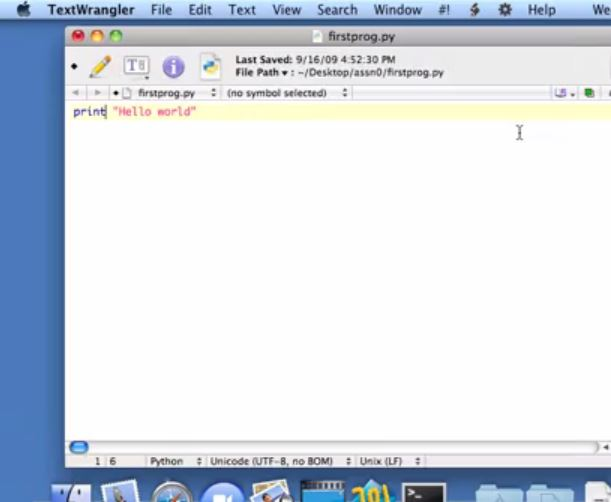Open the File menu
The image size is (611, 502).
[x=161, y=10]
